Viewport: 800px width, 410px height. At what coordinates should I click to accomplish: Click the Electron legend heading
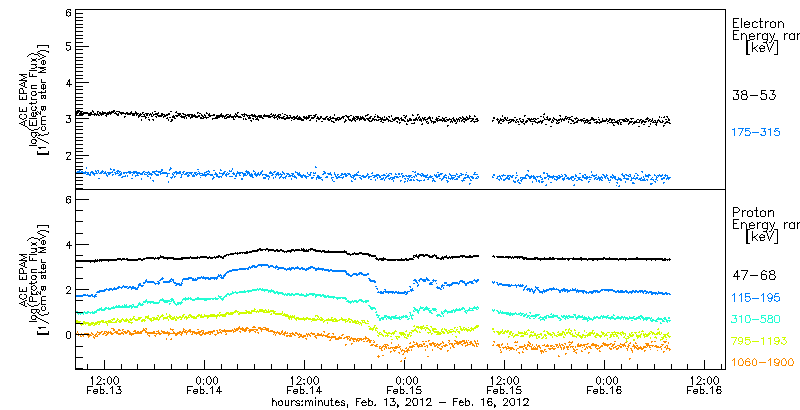click(x=758, y=23)
